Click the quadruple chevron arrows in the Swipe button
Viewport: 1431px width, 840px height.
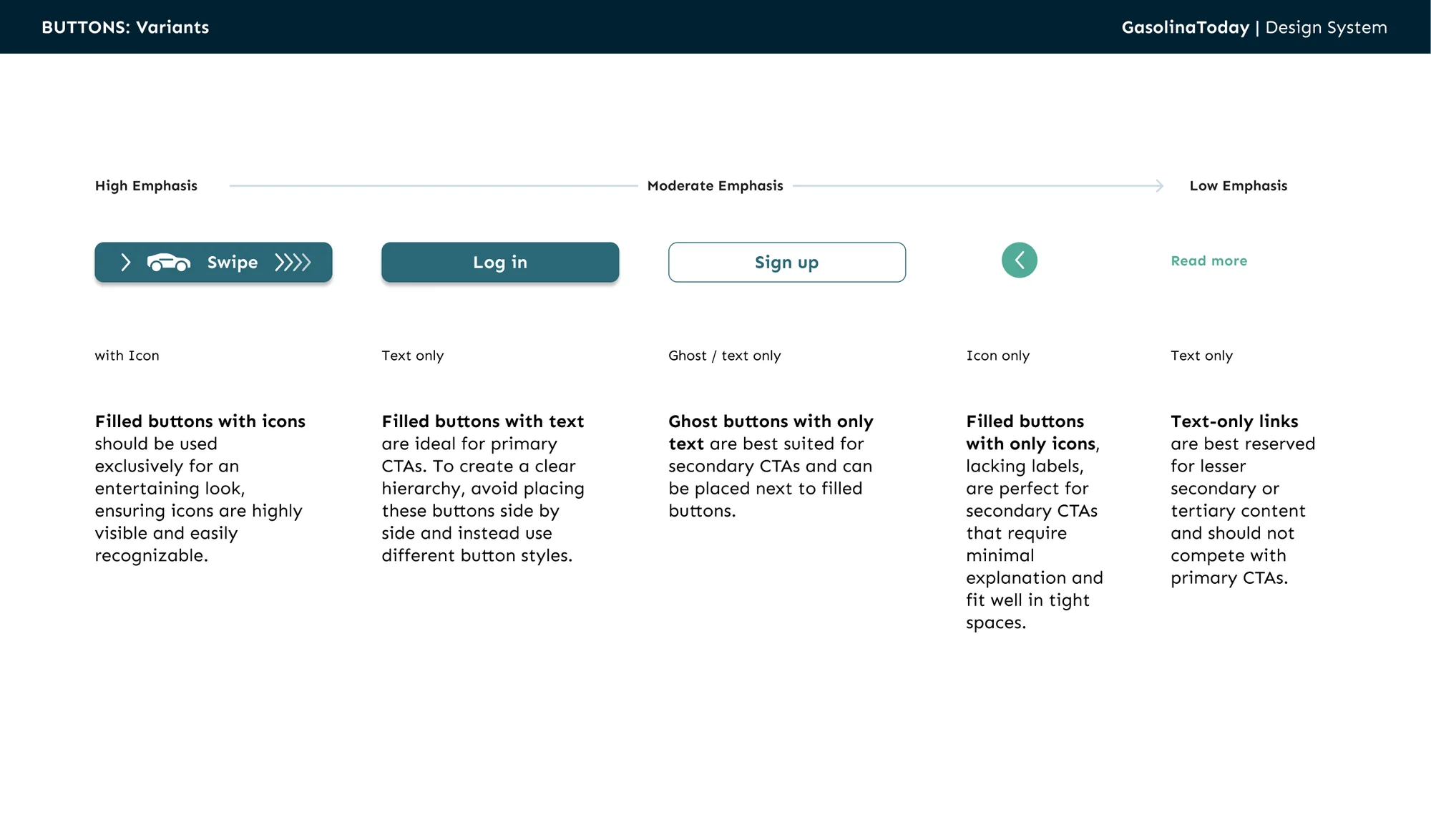tap(293, 263)
